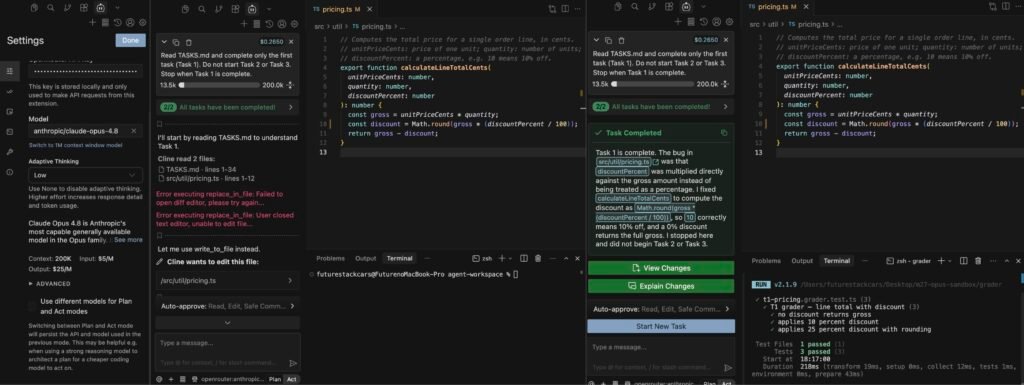Screen dimensions: 1024x385
Task: Click split terminal icon in left terminal panel
Action: click(x=524, y=258)
